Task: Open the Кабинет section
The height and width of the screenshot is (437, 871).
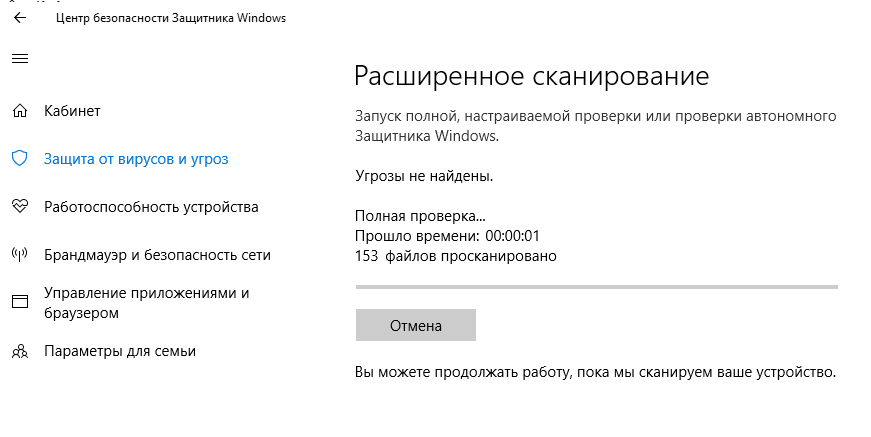Action: click(x=72, y=110)
